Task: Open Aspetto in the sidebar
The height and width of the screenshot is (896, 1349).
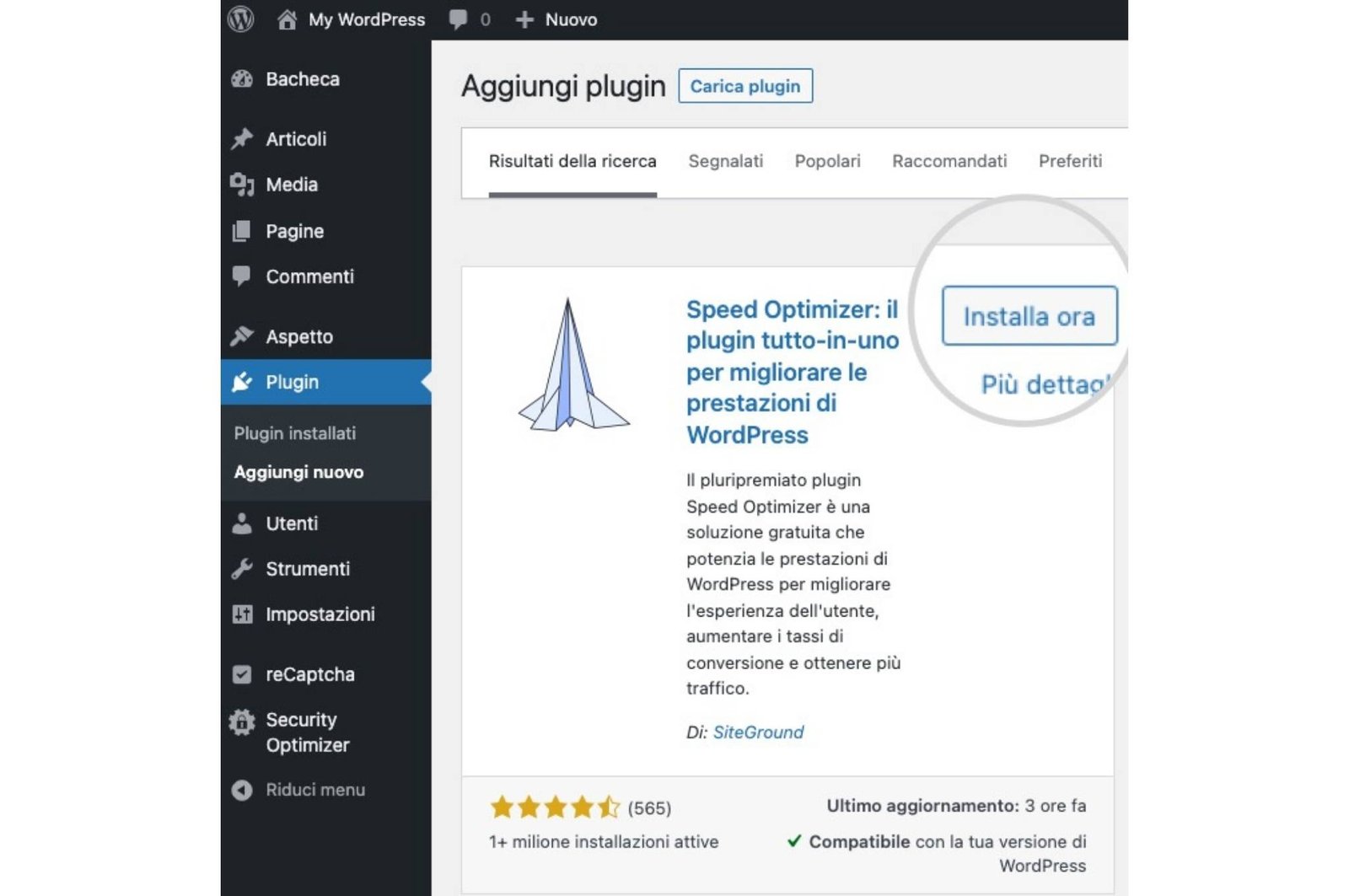Action: [299, 336]
